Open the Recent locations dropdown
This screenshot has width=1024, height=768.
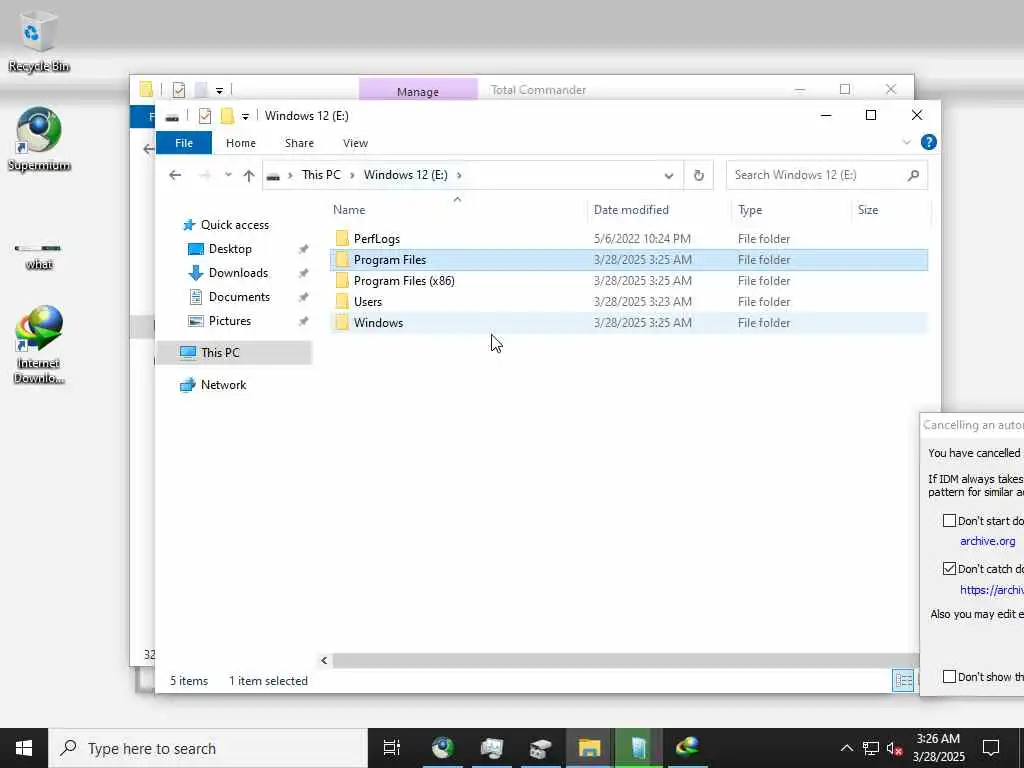coord(228,175)
